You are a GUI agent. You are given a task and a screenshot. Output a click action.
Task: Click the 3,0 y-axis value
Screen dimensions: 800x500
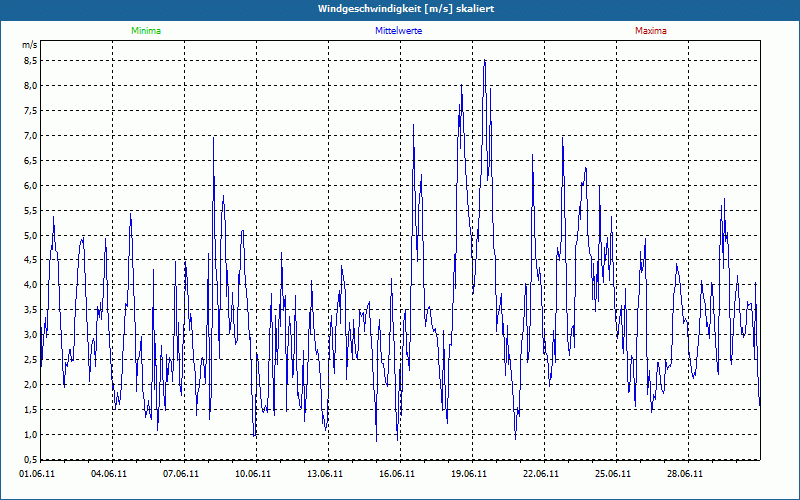click(x=31, y=335)
